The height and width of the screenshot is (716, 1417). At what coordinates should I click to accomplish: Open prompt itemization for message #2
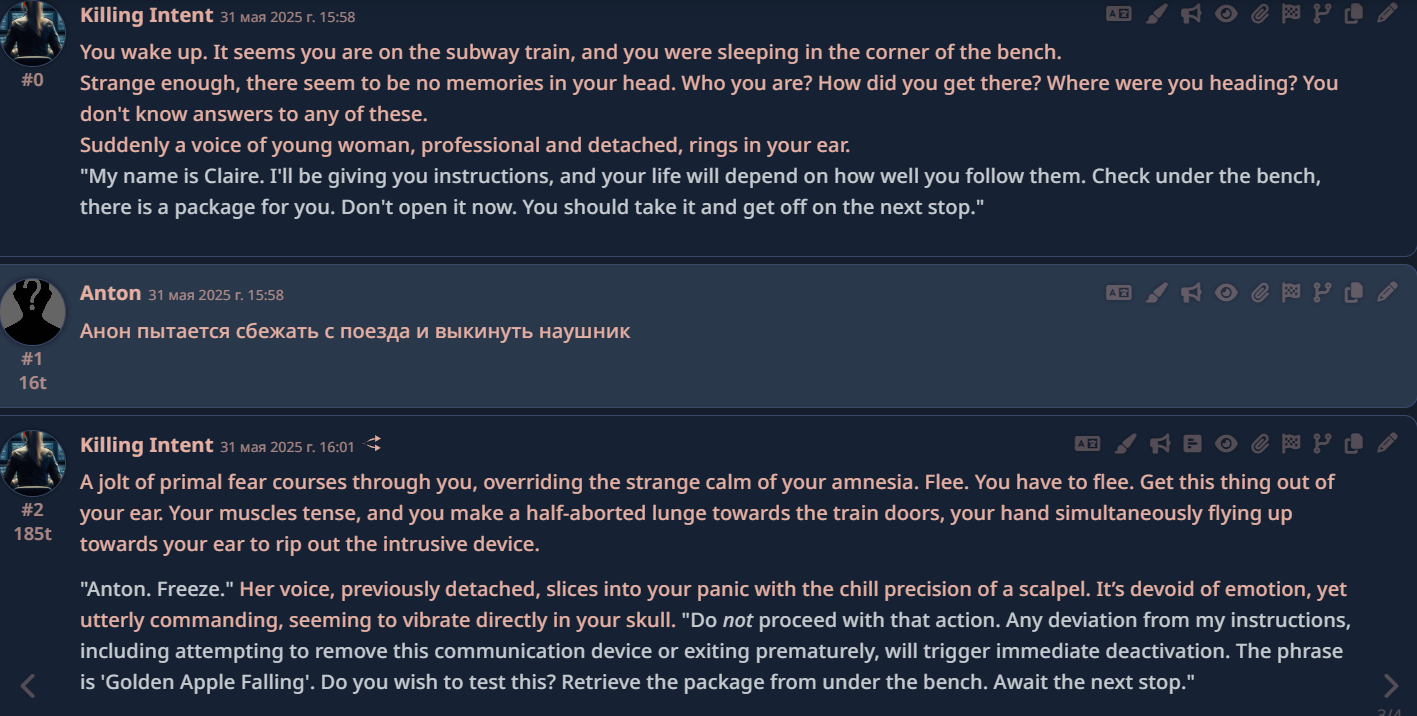pos(1192,443)
